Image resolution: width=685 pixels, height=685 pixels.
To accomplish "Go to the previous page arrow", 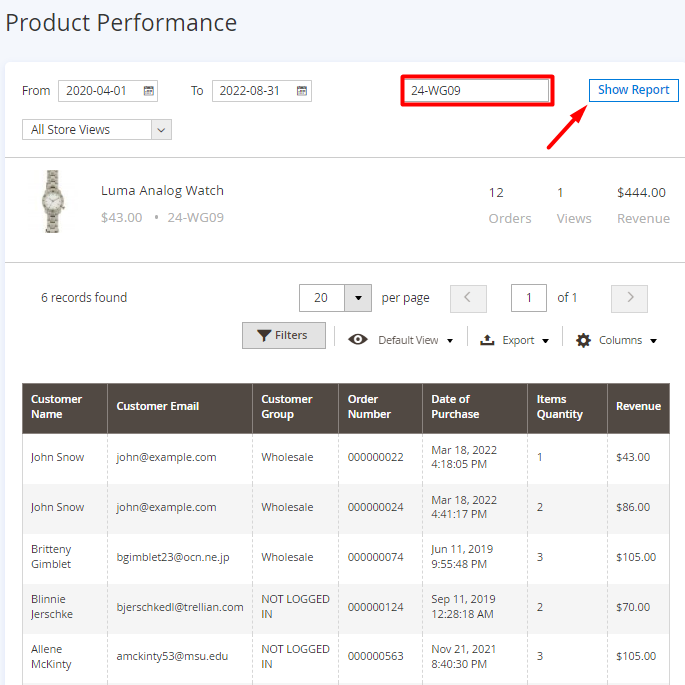I will point(468,298).
